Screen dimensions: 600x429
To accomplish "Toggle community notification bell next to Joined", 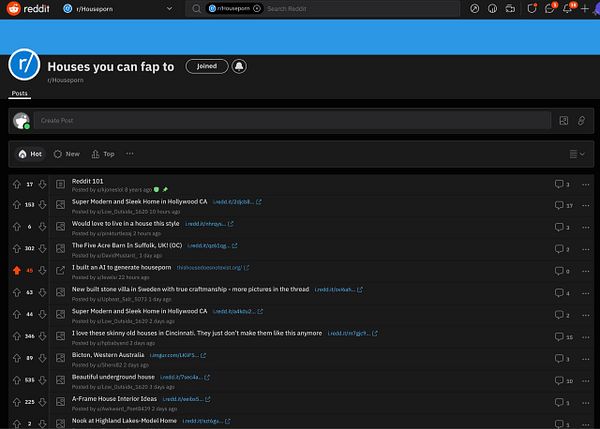I will pos(239,66).
